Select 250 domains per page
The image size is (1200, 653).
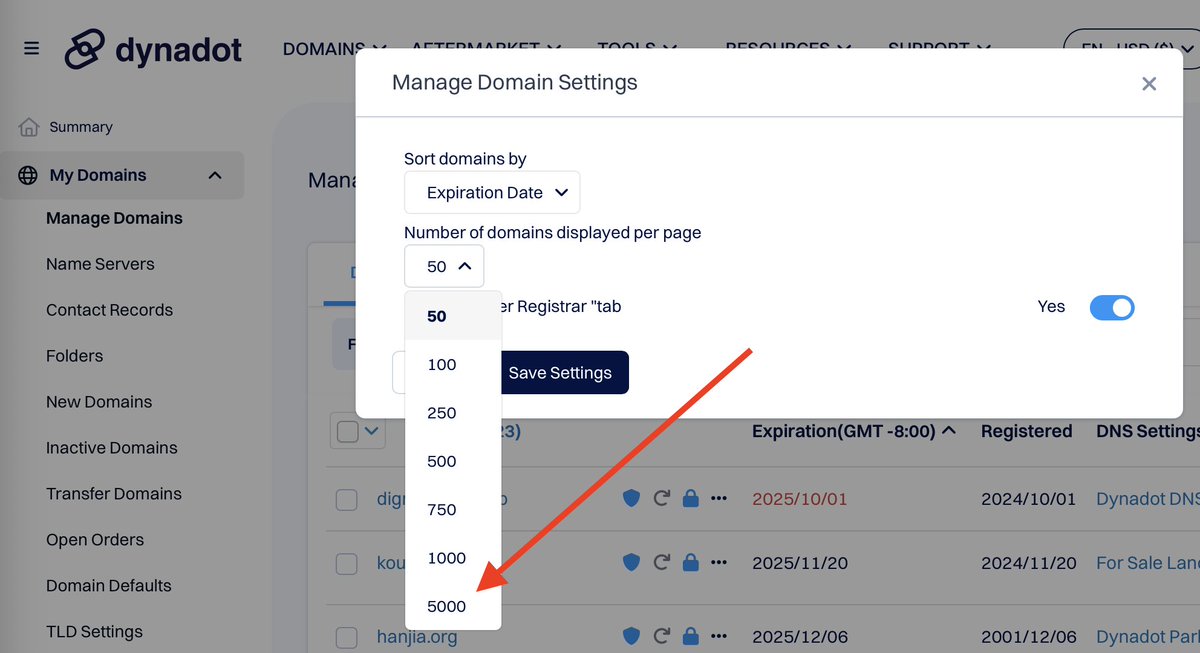453,413
